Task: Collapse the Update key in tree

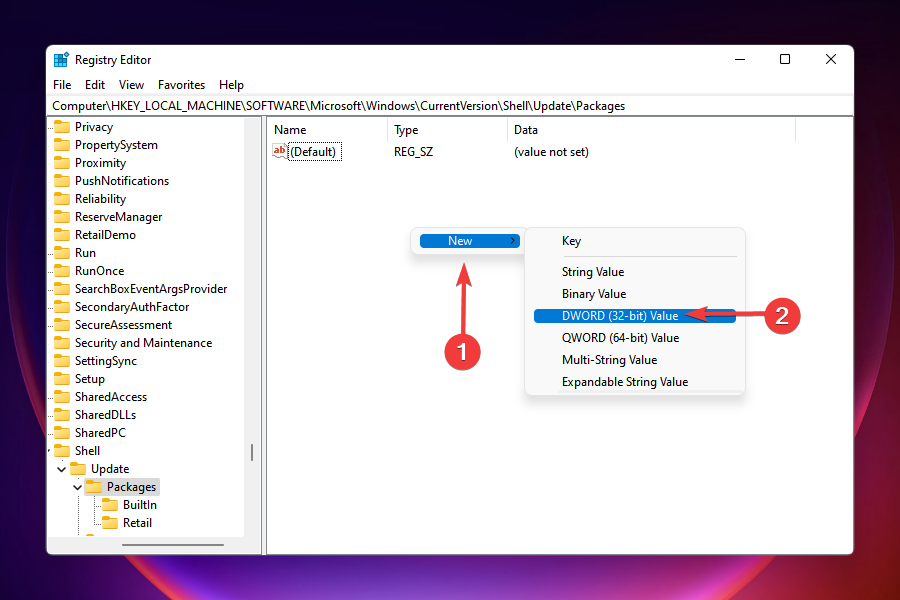Action: (x=62, y=469)
